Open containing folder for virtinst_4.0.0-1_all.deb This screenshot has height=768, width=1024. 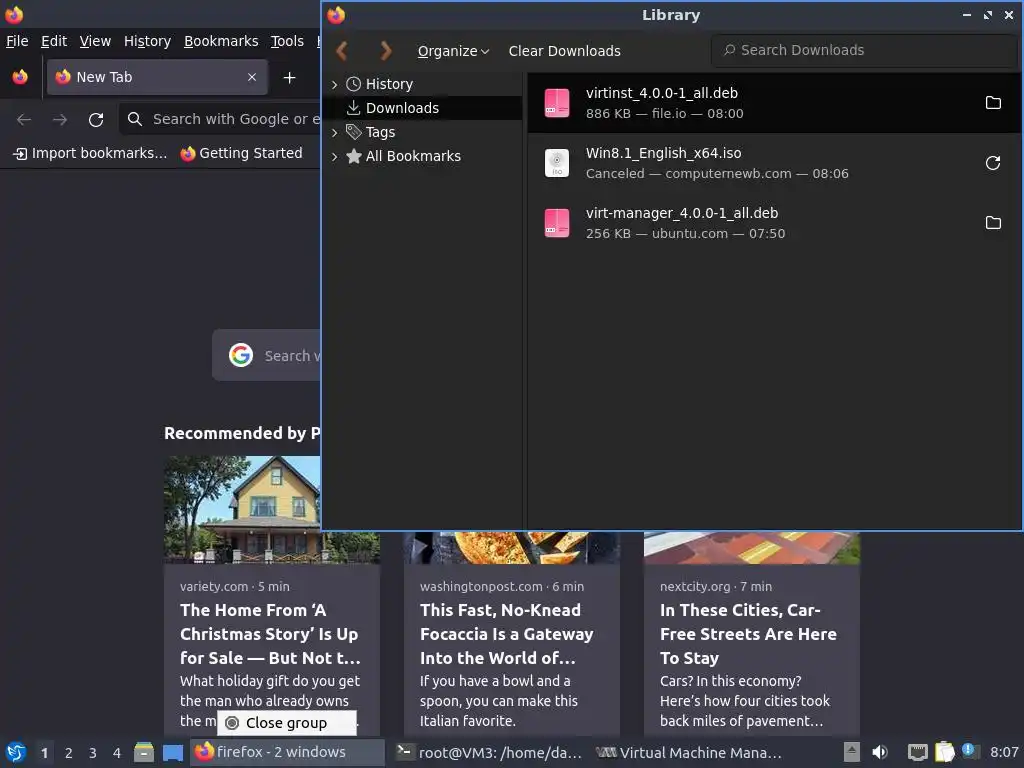click(993, 103)
